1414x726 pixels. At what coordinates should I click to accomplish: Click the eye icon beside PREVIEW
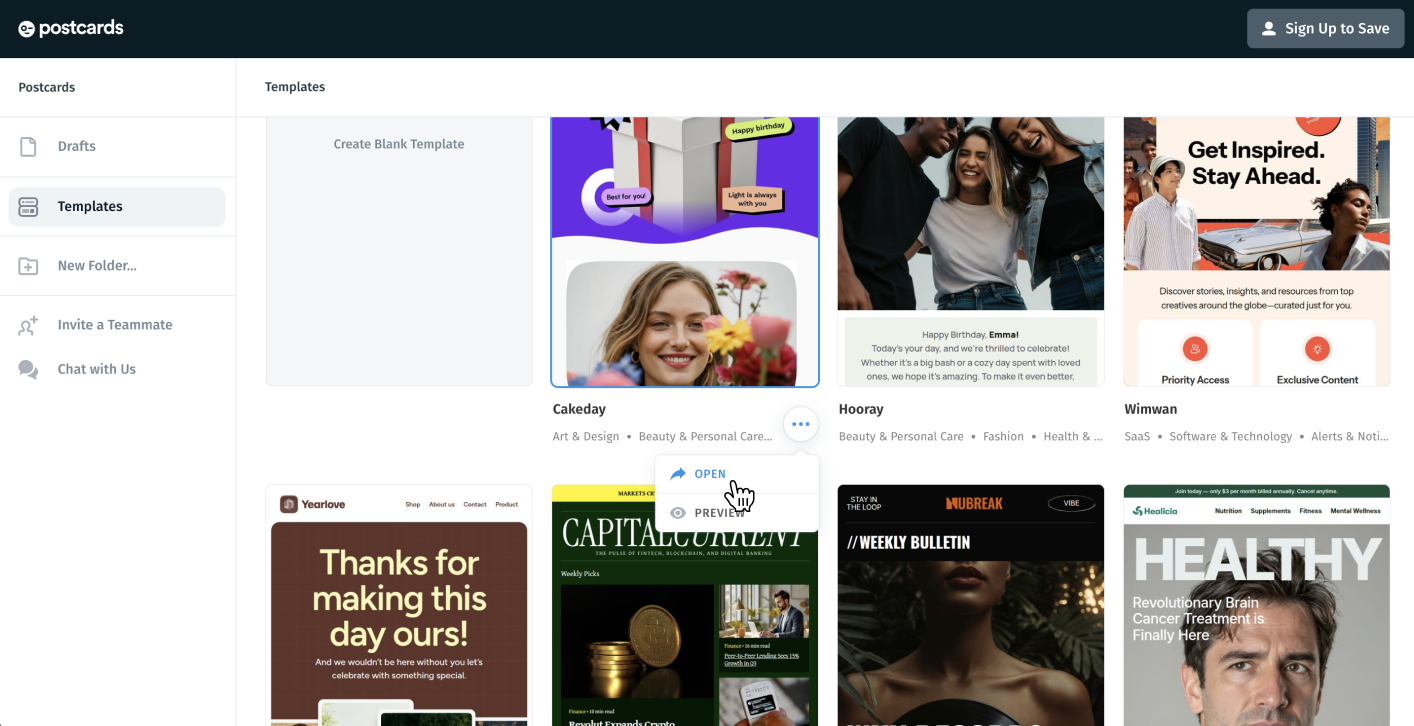click(678, 513)
